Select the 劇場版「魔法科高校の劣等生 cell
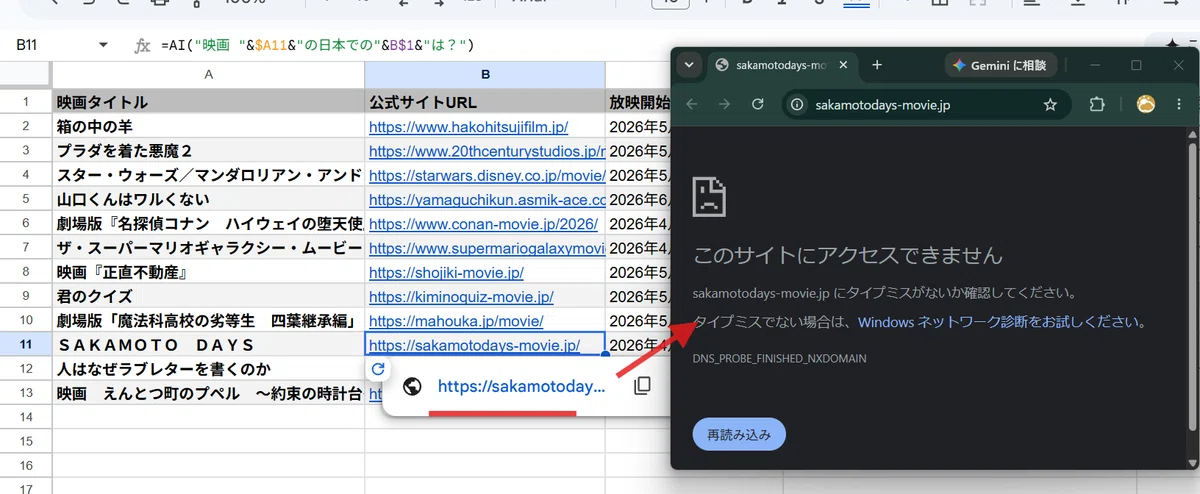The height and width of the screenshot is (494, 1200). 208,321
